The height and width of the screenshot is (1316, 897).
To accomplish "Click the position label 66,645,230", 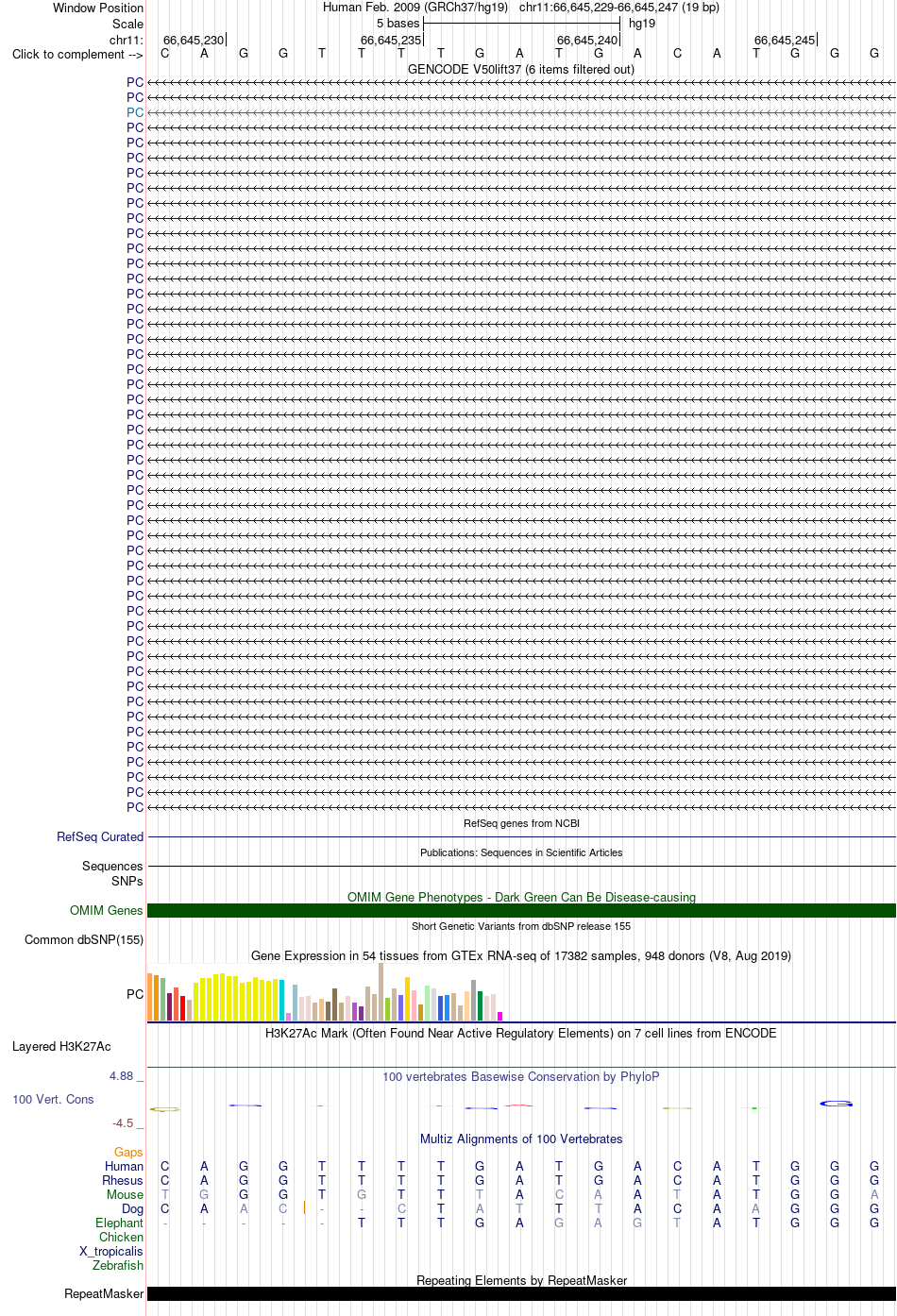I will [x=194, y=40].
